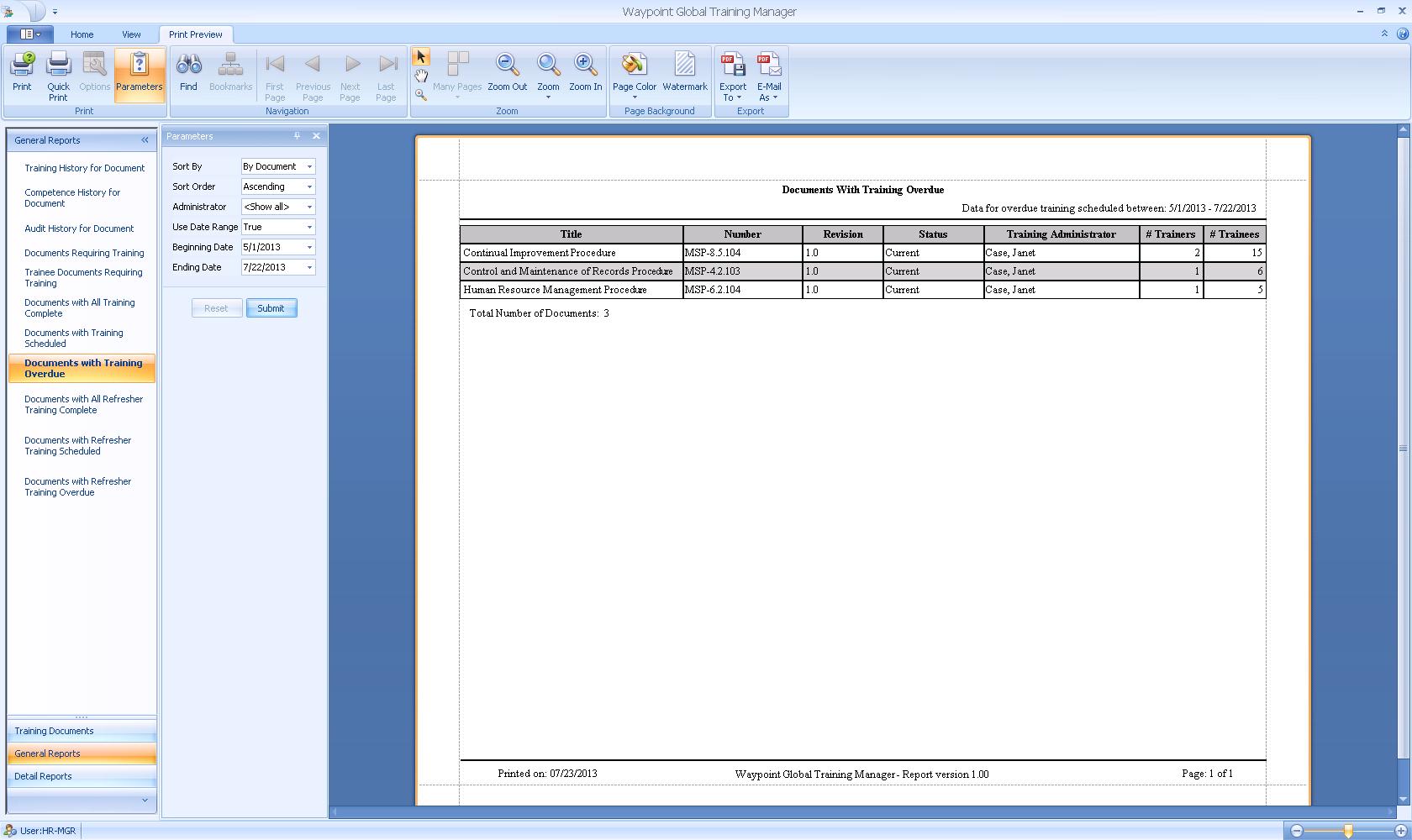Expand the navigation pane overflow chevron
The height and width of the screenshot is (840, 1412).
click(145, 801)
